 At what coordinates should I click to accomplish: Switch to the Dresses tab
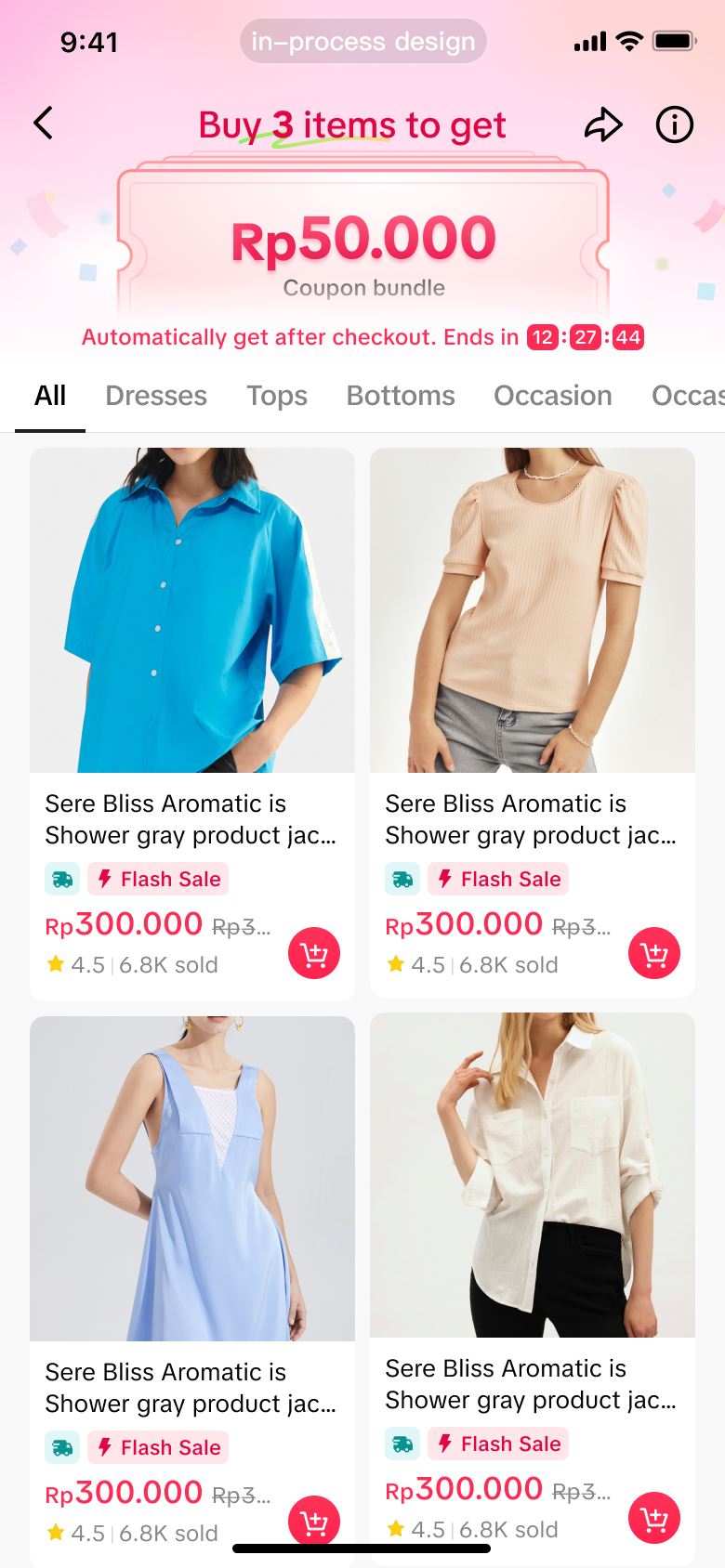pos(156,396)
